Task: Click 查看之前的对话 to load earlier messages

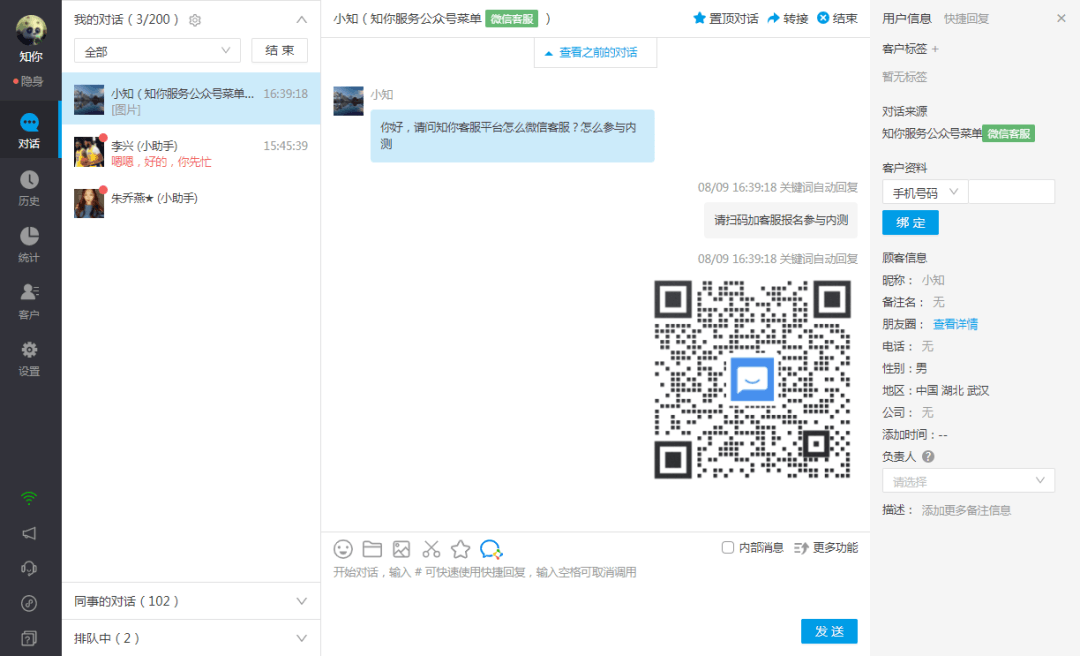Action: 595,52
